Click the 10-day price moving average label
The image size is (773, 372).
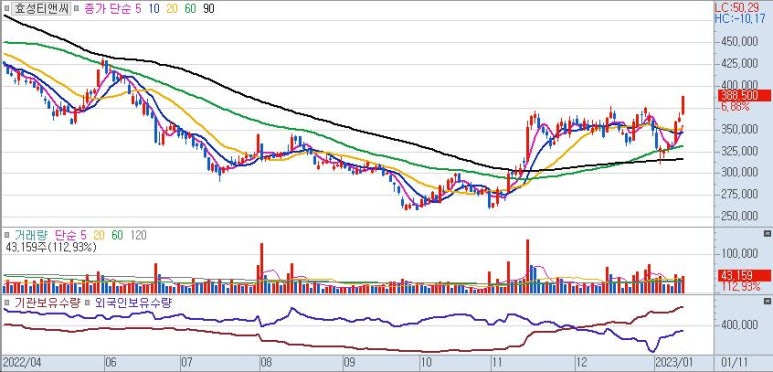153,8
